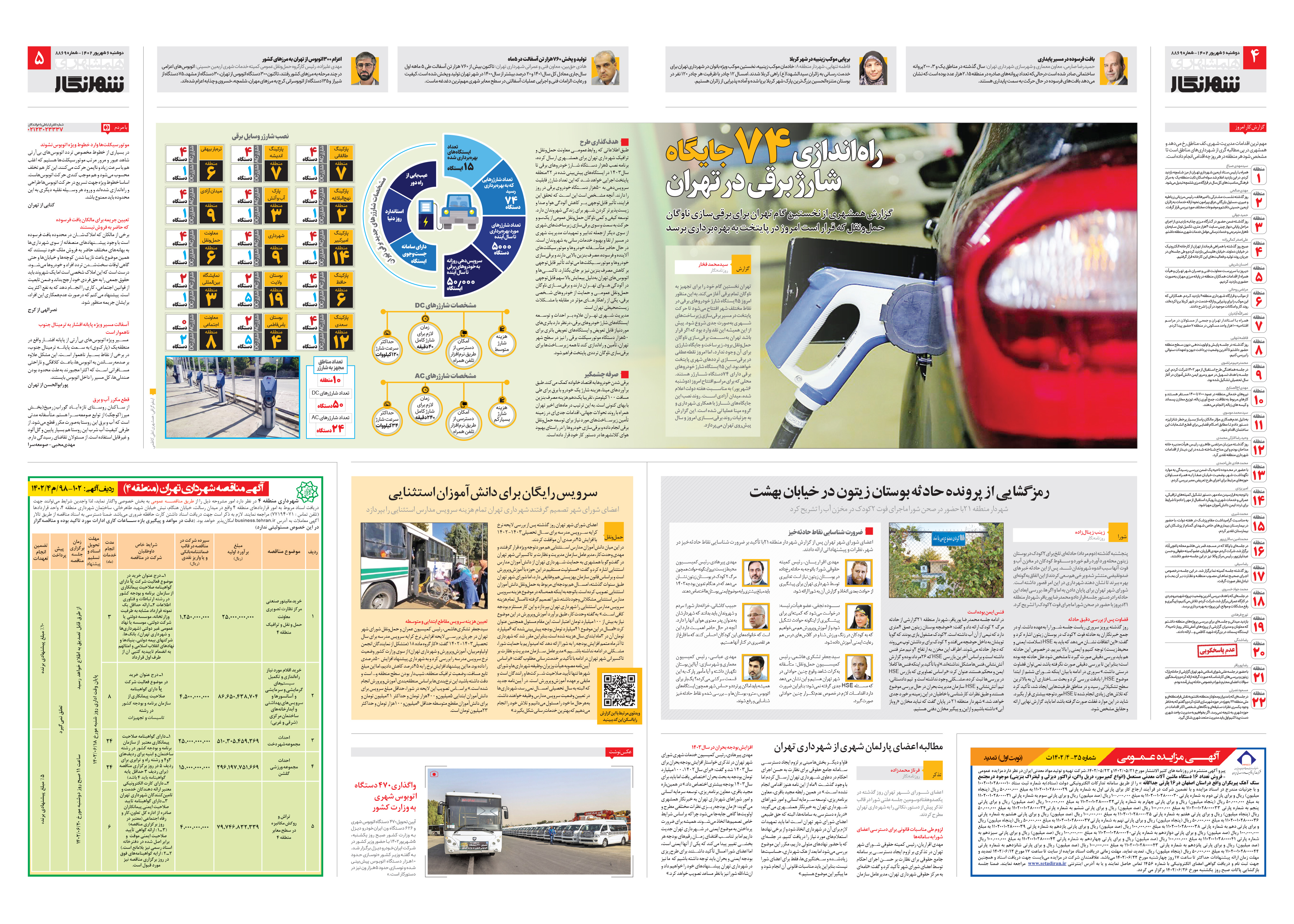Click the business.tehran.ir address in tender ad
Viewport: 1294px width, 924px height.
click(256, 520)
